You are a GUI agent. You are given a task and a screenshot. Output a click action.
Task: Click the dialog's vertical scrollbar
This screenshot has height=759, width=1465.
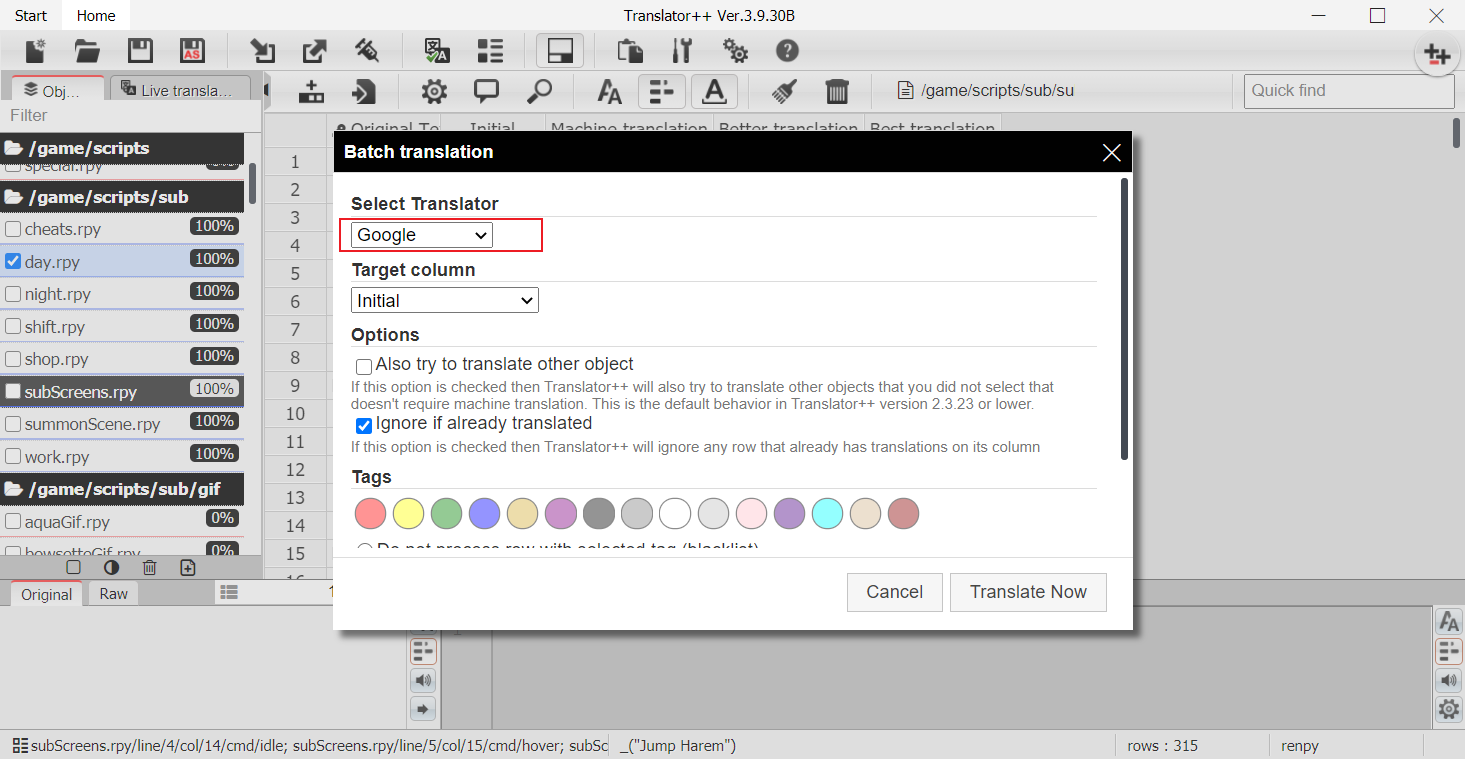1125,320
